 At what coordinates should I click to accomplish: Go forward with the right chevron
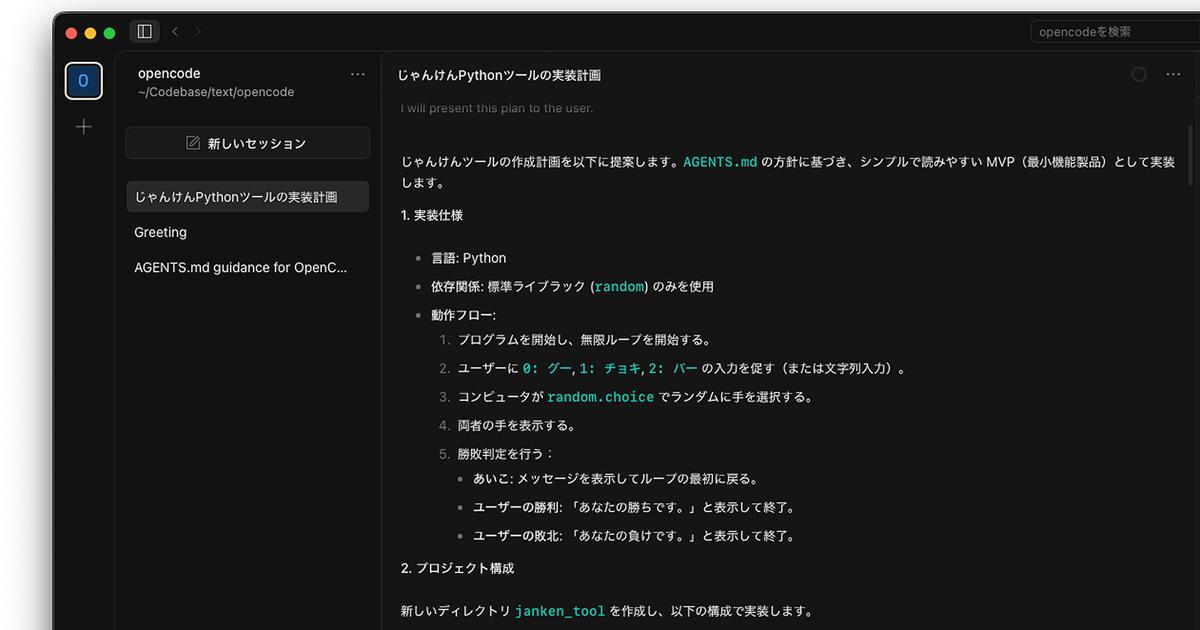198,32
